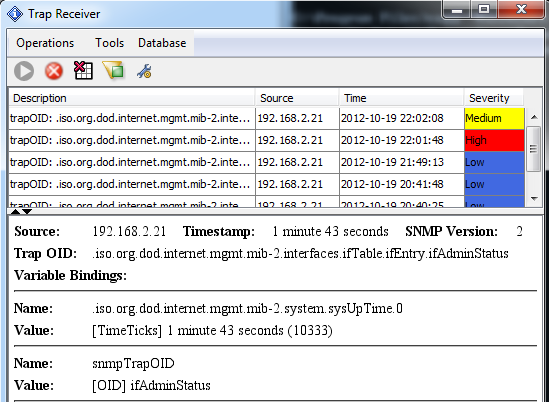Expand pane with split divider down arrow
Viewport: 549px width, 402px height.
tap(27, 211)
